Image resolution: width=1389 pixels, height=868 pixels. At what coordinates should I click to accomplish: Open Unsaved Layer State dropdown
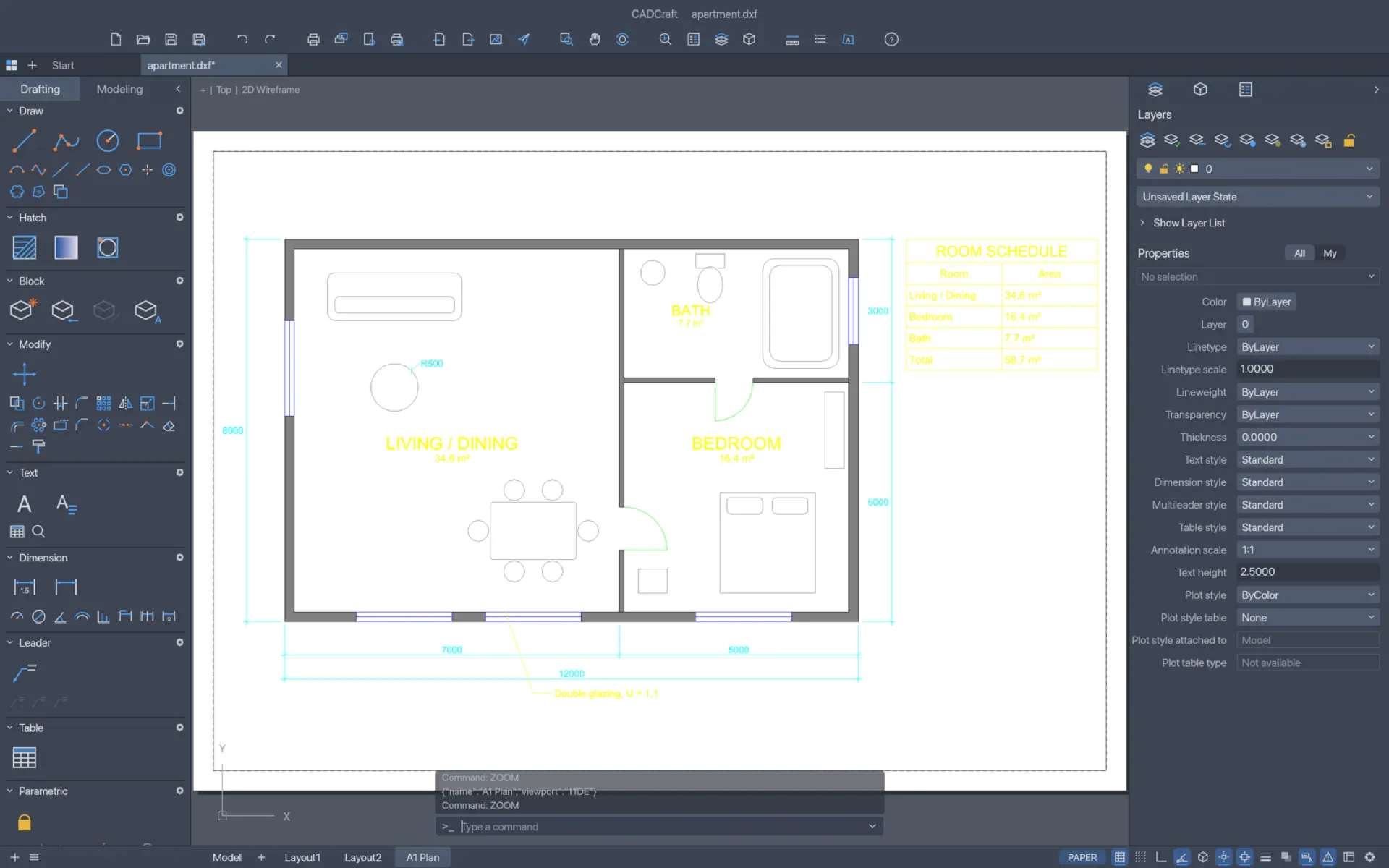[x=1258, y=197]
